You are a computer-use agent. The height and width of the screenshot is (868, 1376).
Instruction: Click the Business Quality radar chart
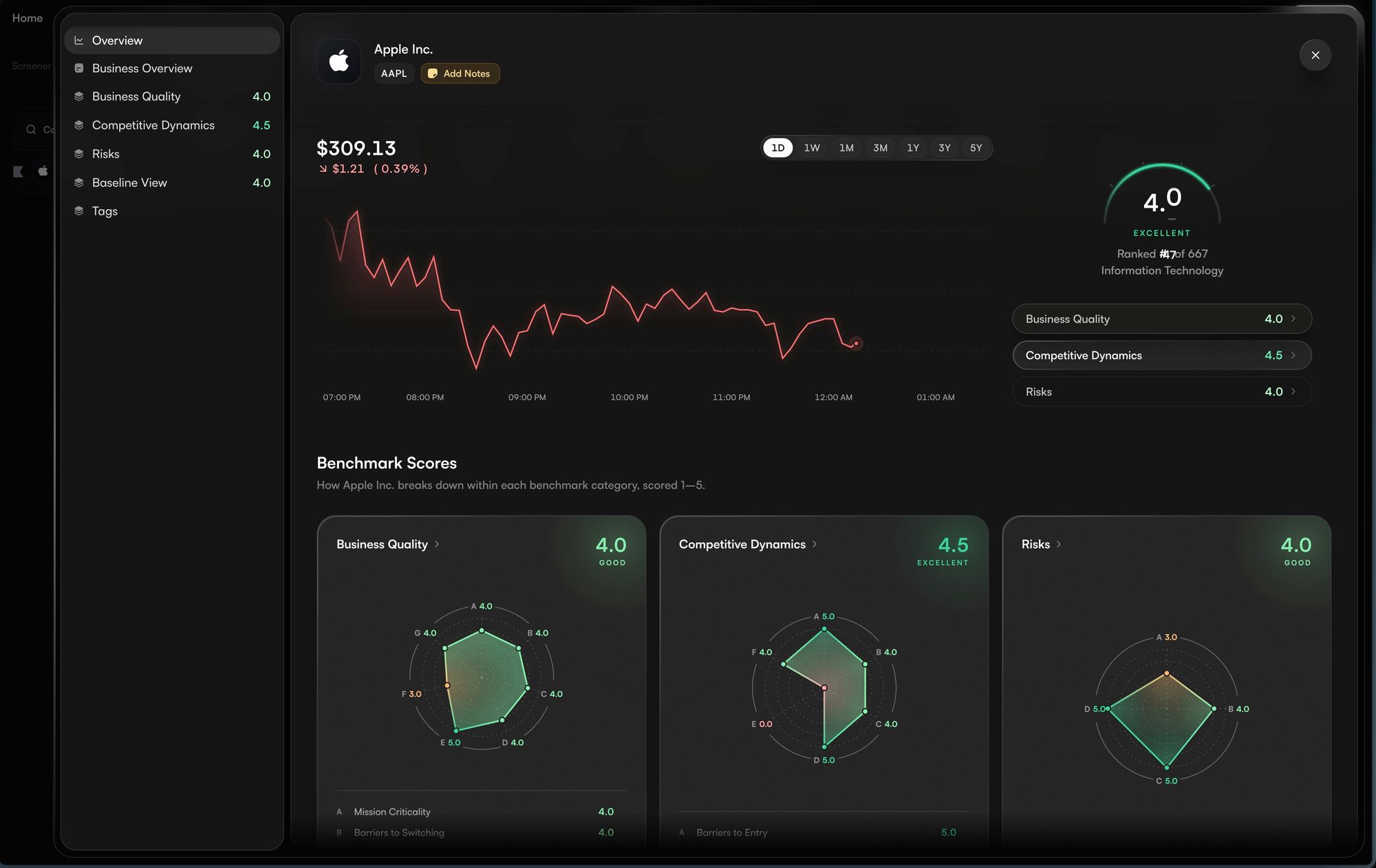(x=482, y=678)
